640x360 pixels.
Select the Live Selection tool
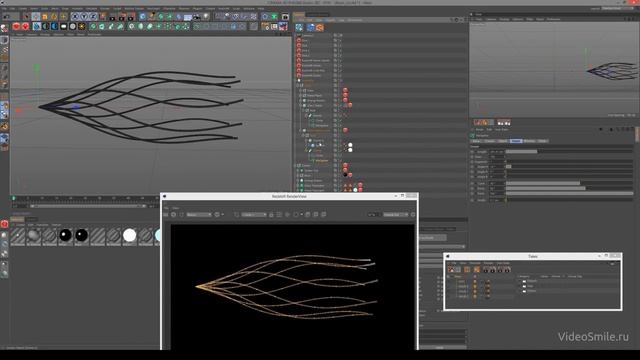coord(26,16)
